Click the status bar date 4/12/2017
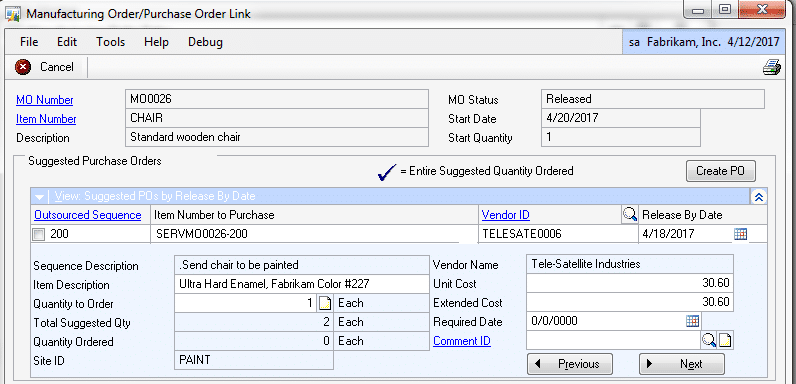Image resolution: width=796 pixels, height=384 pixels. tap(753, 42)
